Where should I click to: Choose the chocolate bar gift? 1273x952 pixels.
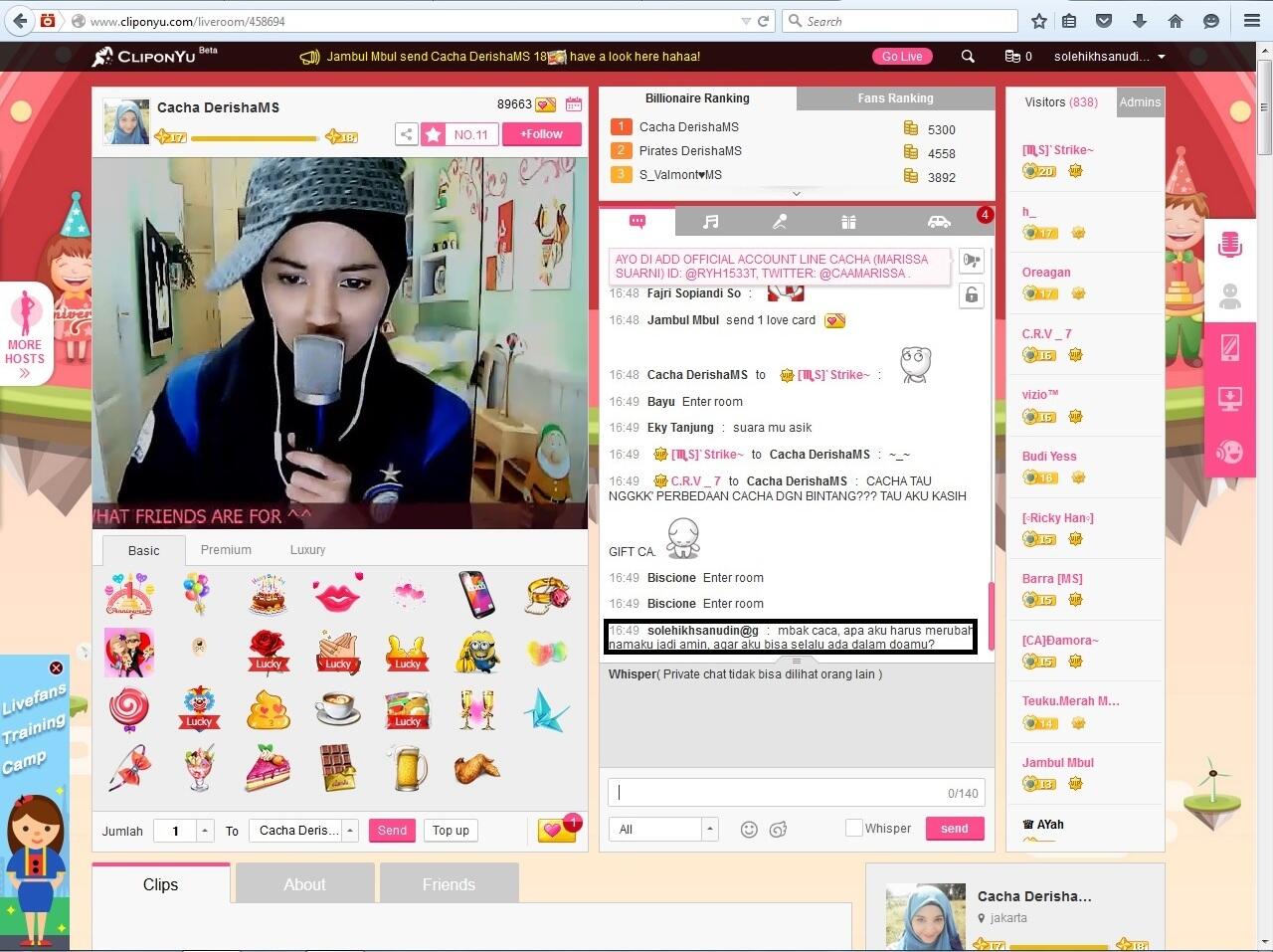click(x=338, y=767)
